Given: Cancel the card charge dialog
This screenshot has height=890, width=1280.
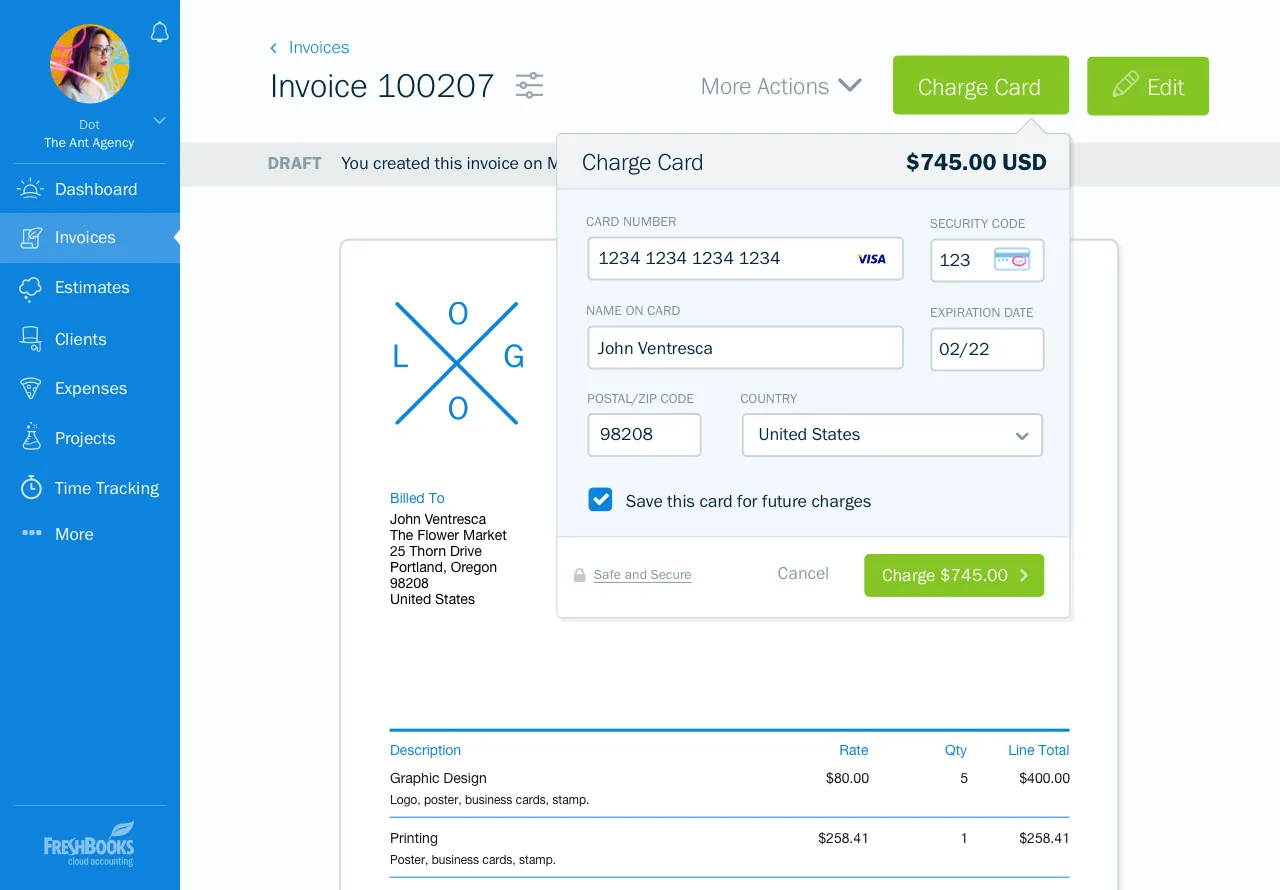Looking at the screenshot, I should click(803, 574).
